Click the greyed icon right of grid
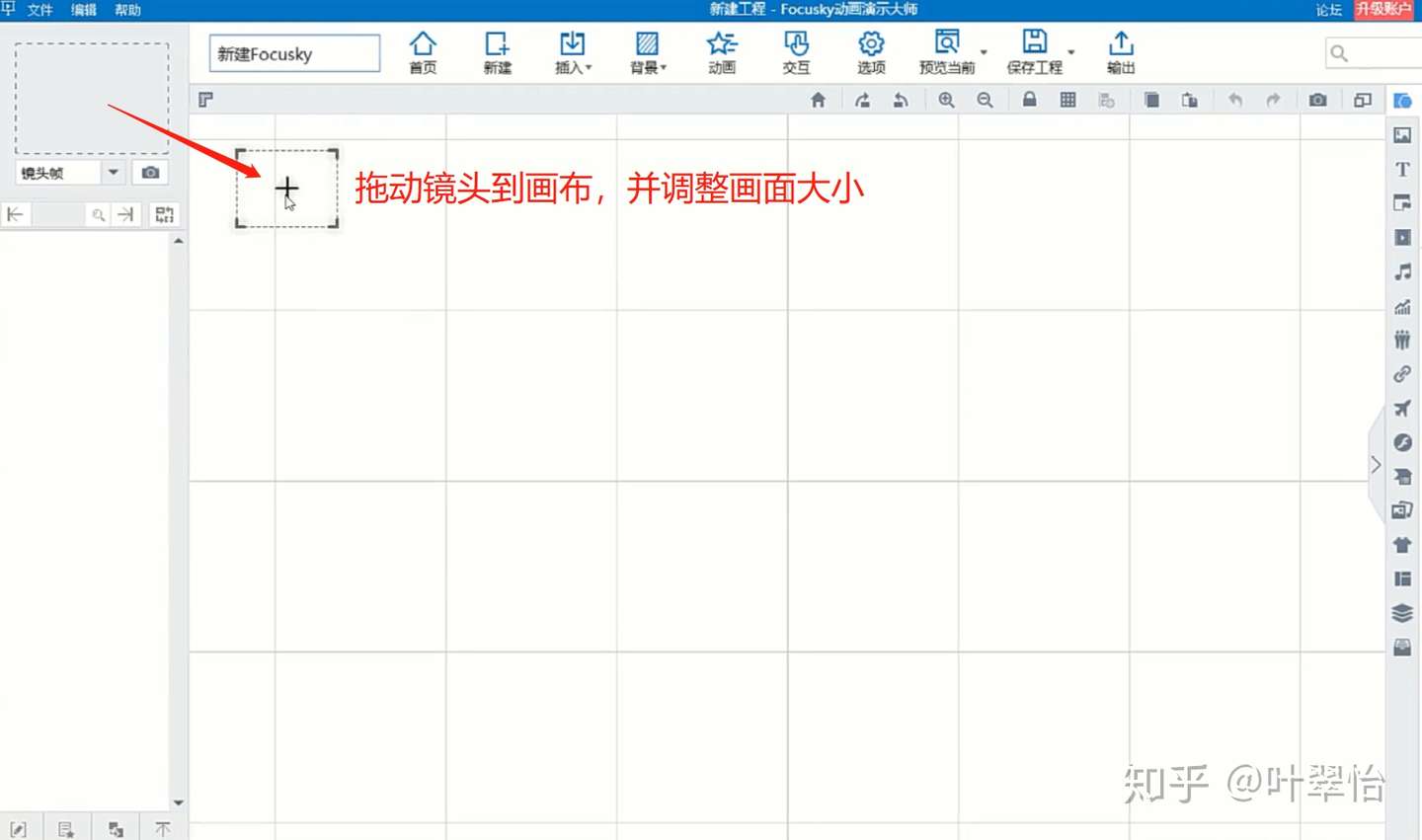The height and width of the screenshot is (840, 1422). (1106, 100)
